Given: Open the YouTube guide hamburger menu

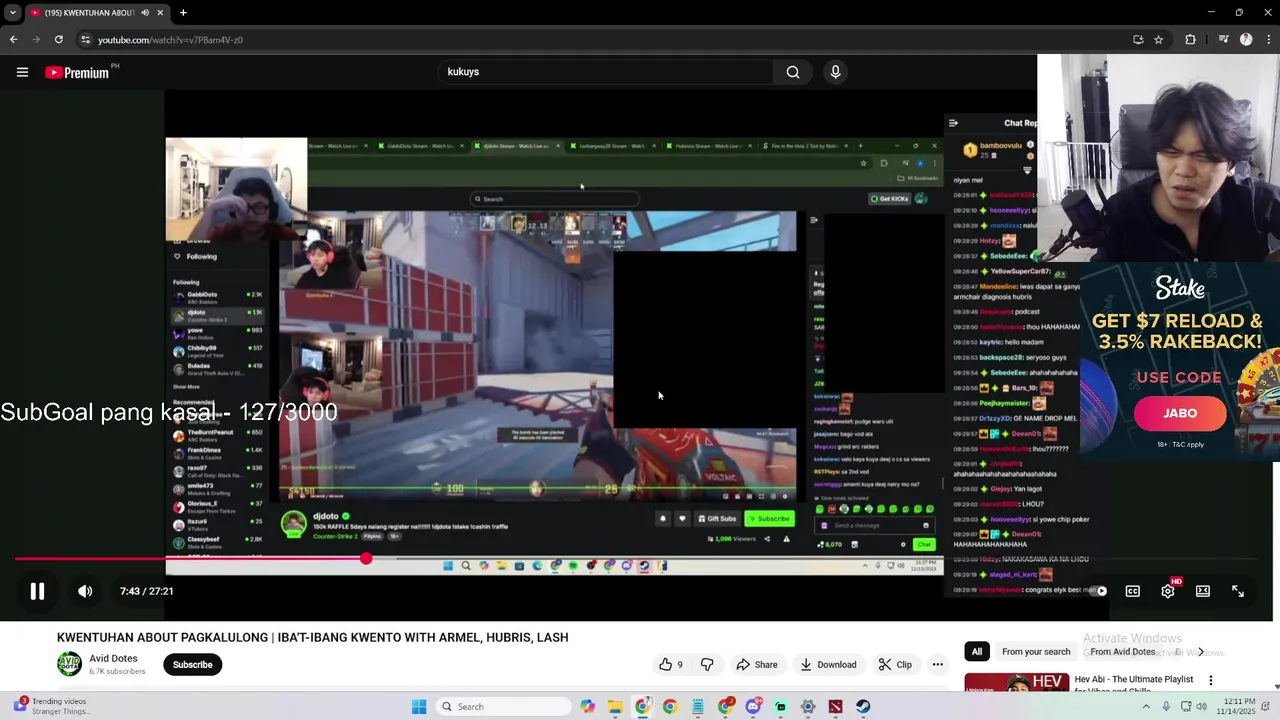Looking at the screenshot, I should 22,72.
